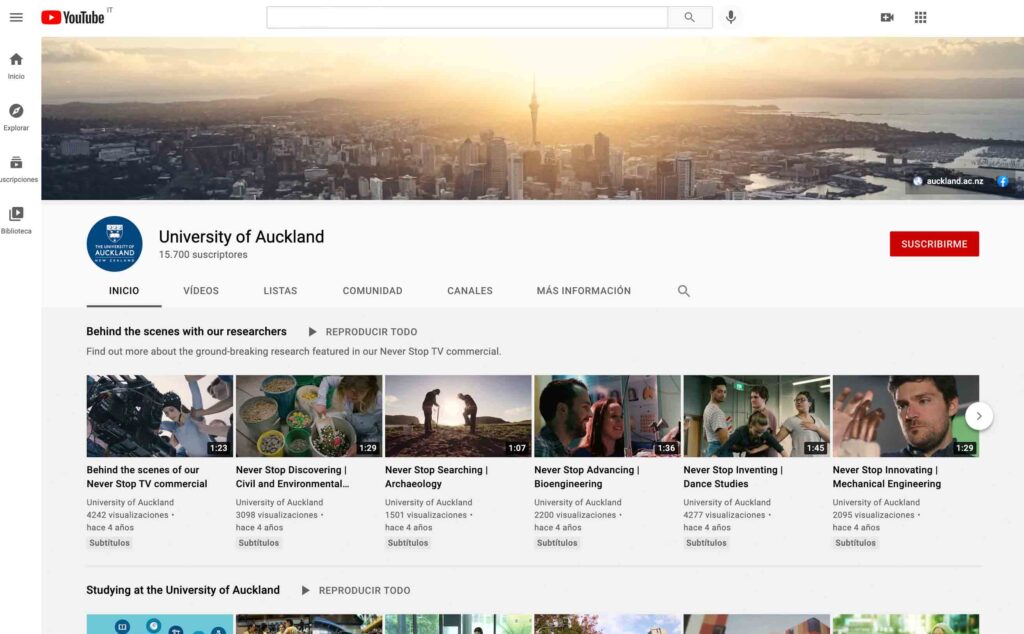The image size is (1024, 634).
Task: Click play icon beside Studying at the University section
Action: (306, 590)
